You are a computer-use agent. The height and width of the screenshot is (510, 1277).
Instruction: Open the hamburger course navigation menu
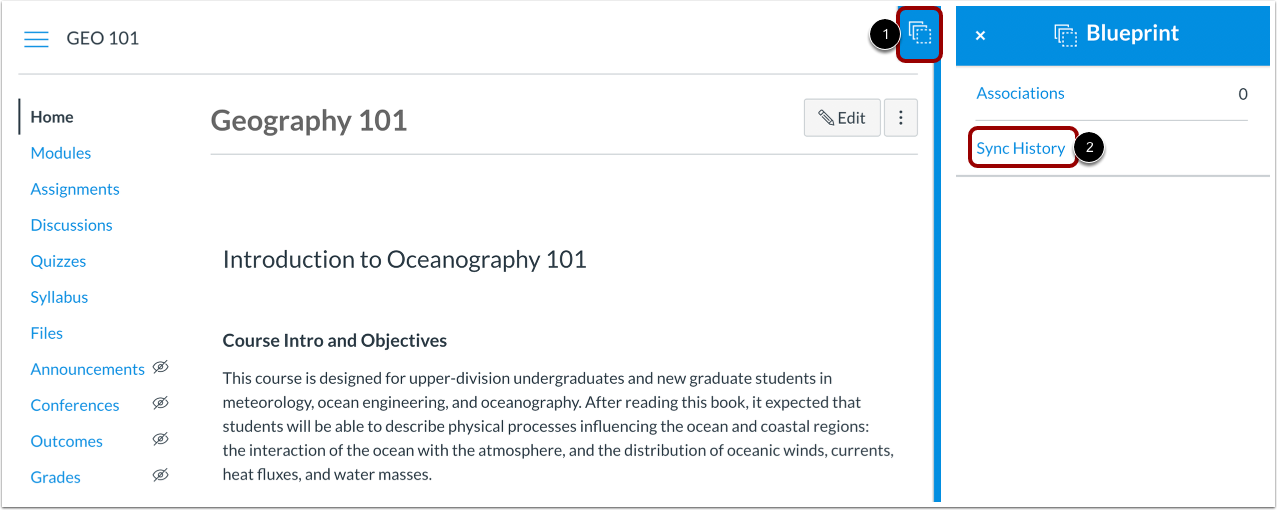pos(36,39)
